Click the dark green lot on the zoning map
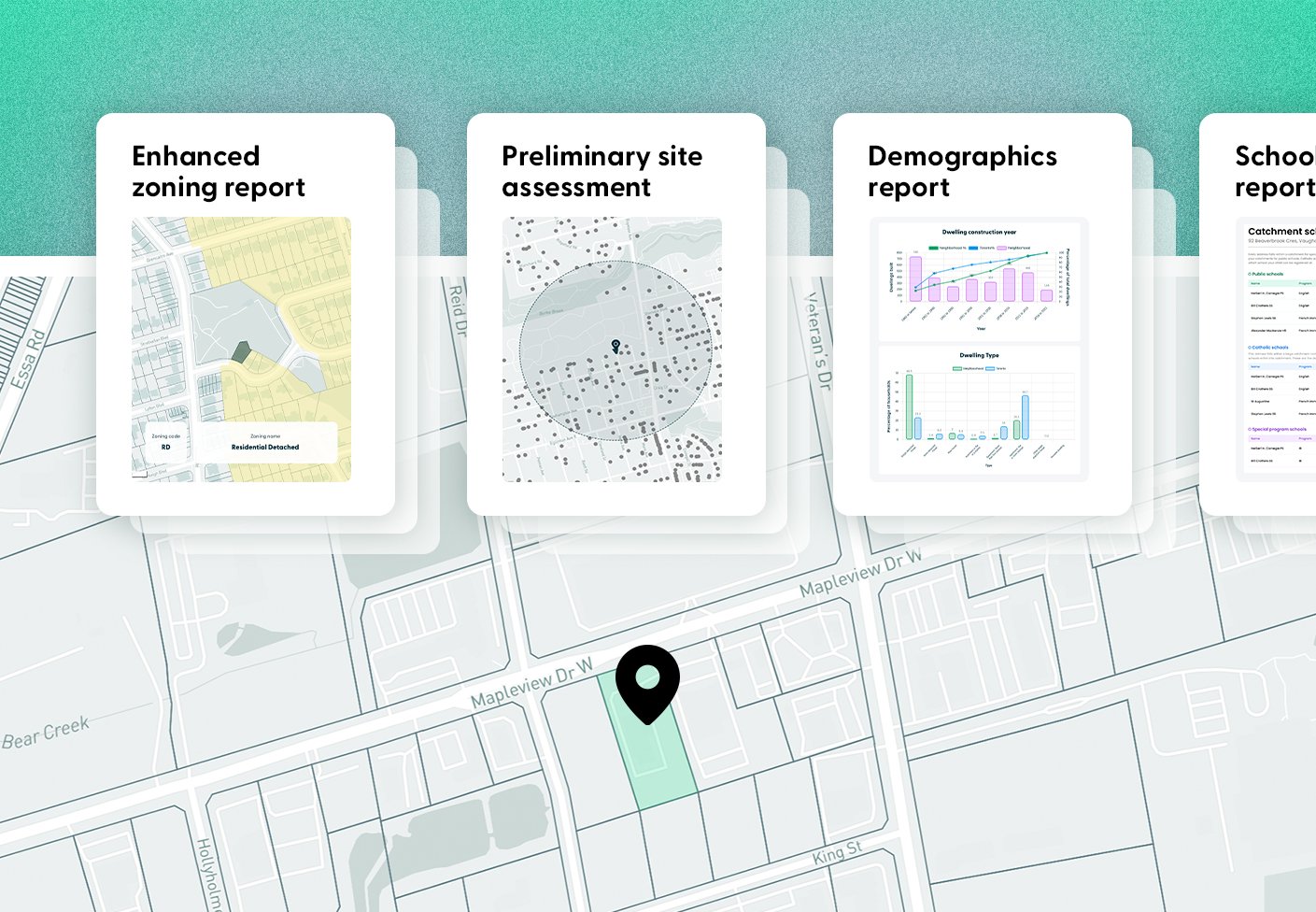 point(242,352)
